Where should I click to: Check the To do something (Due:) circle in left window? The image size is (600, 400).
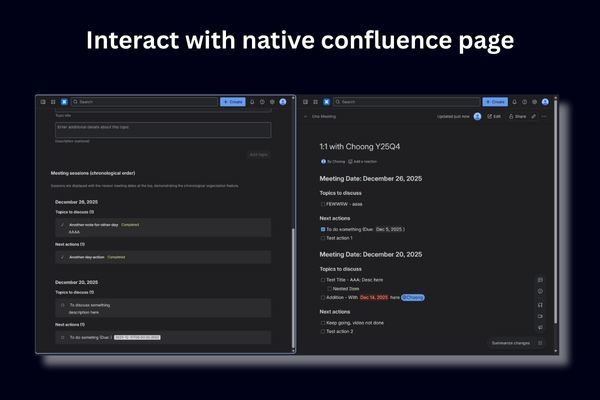tap(63, 338)
